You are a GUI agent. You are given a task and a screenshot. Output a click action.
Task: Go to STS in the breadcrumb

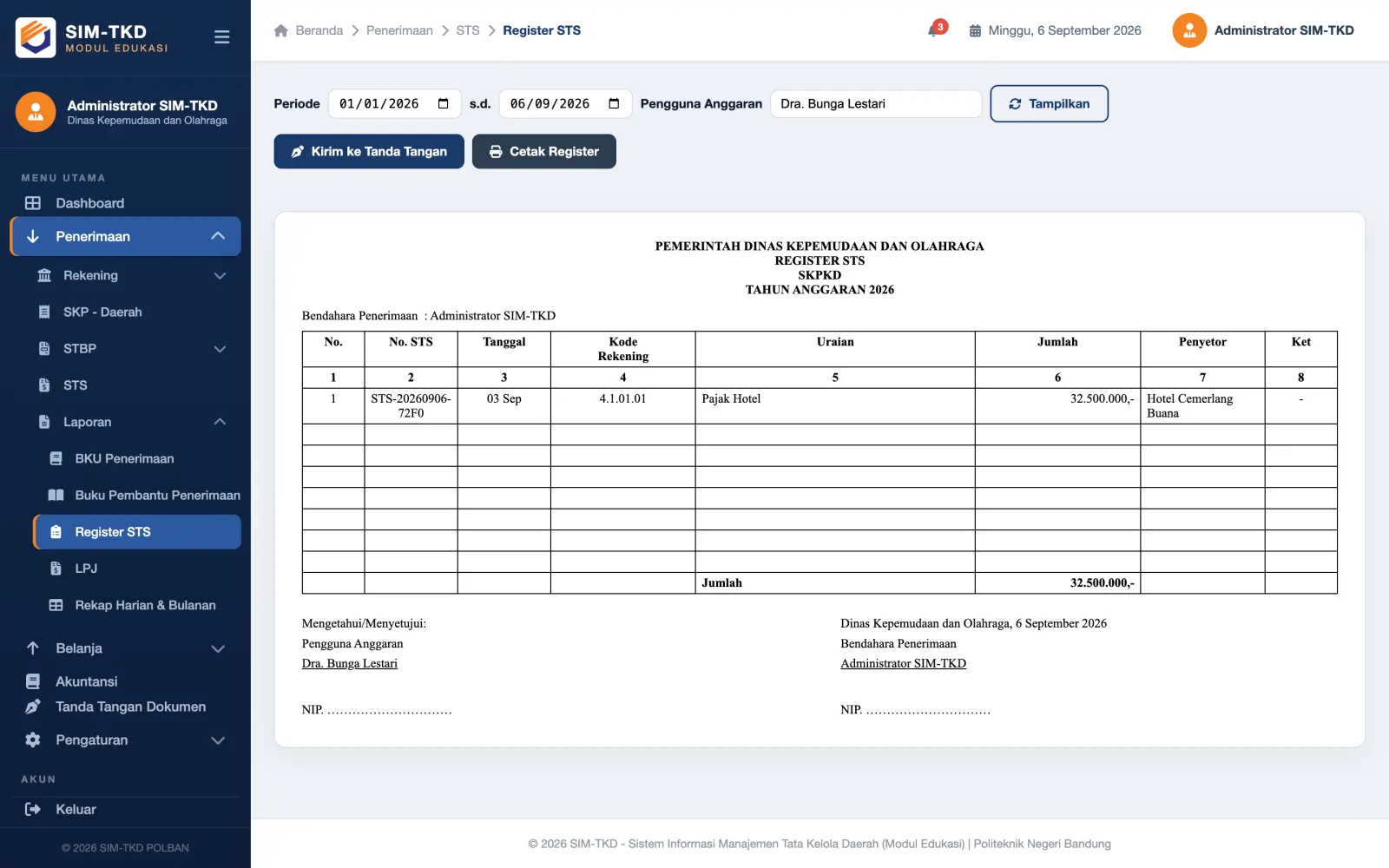[x=468, y=30]
